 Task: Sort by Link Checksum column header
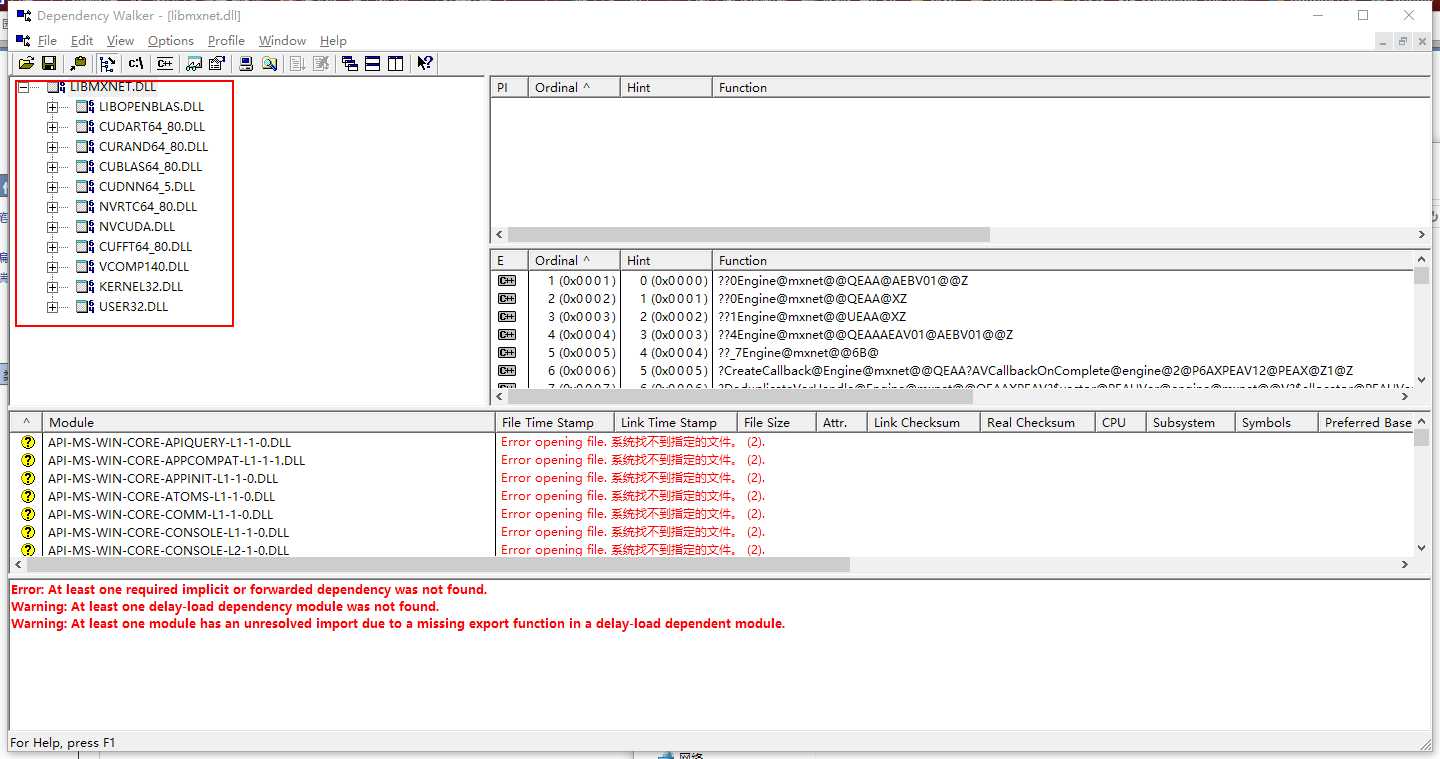point(924,423)
